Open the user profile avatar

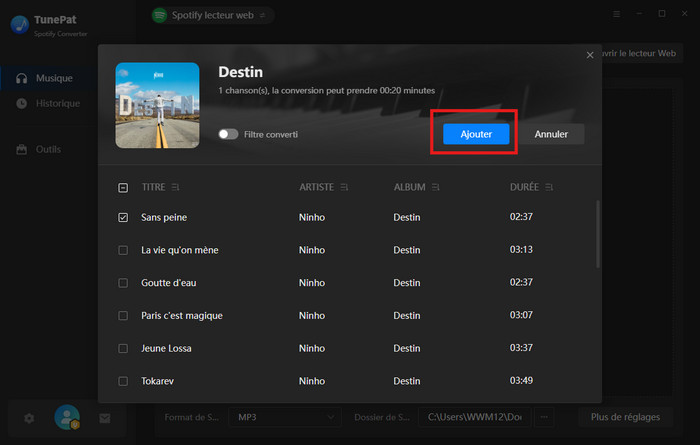click(x=67, y=418)
